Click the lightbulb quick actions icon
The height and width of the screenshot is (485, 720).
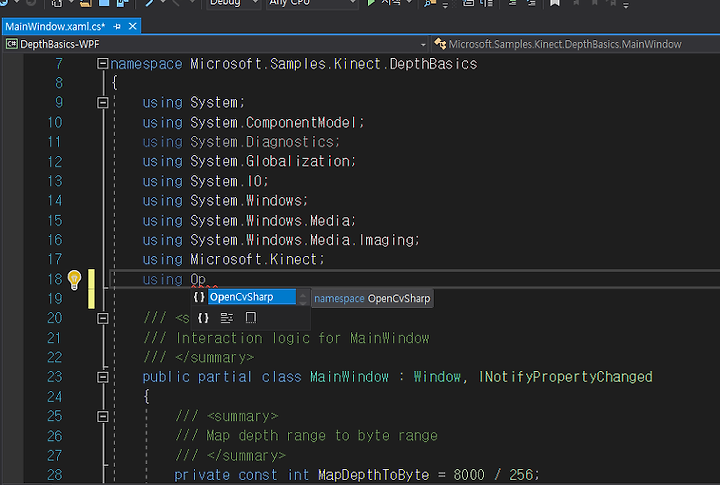point(73,279)
